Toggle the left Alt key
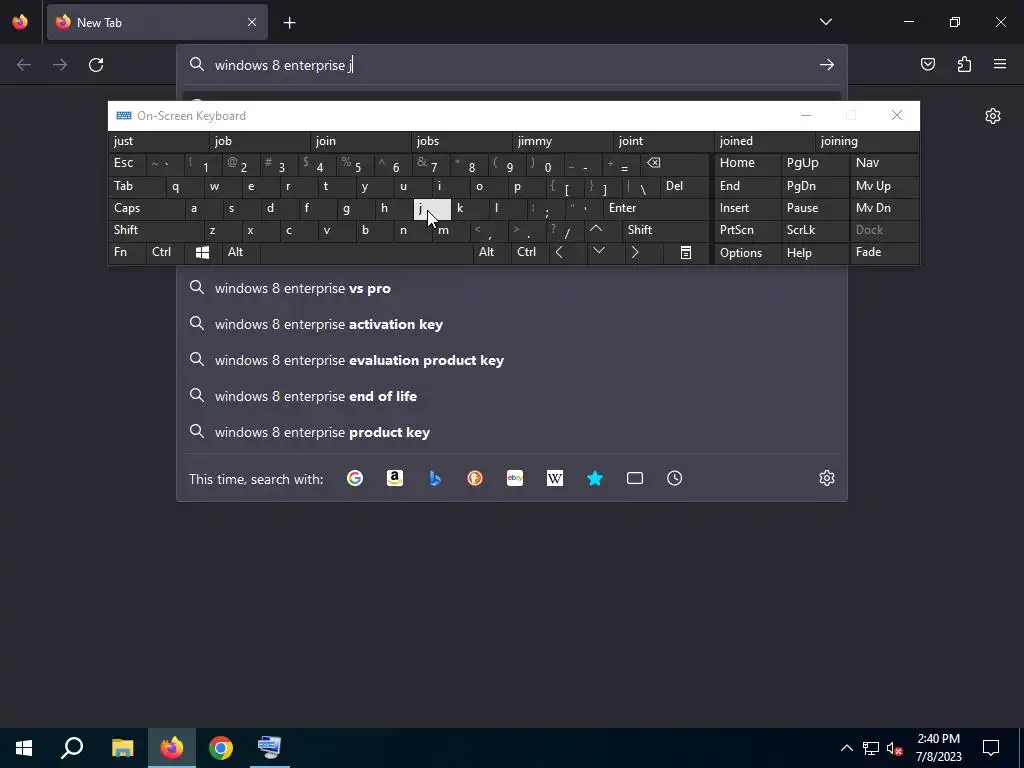Screen dimensions: 1024x768 tap(240, 252)
